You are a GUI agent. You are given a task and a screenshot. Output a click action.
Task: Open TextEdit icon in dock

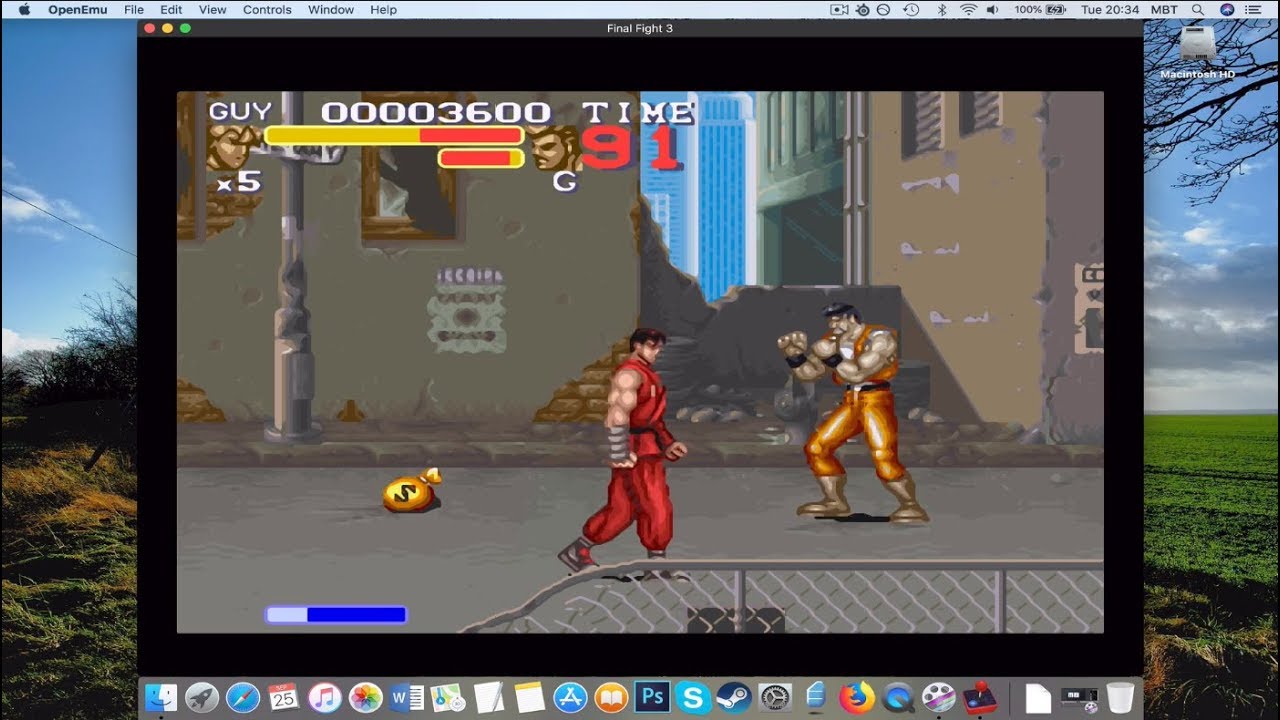click(488, 697)
